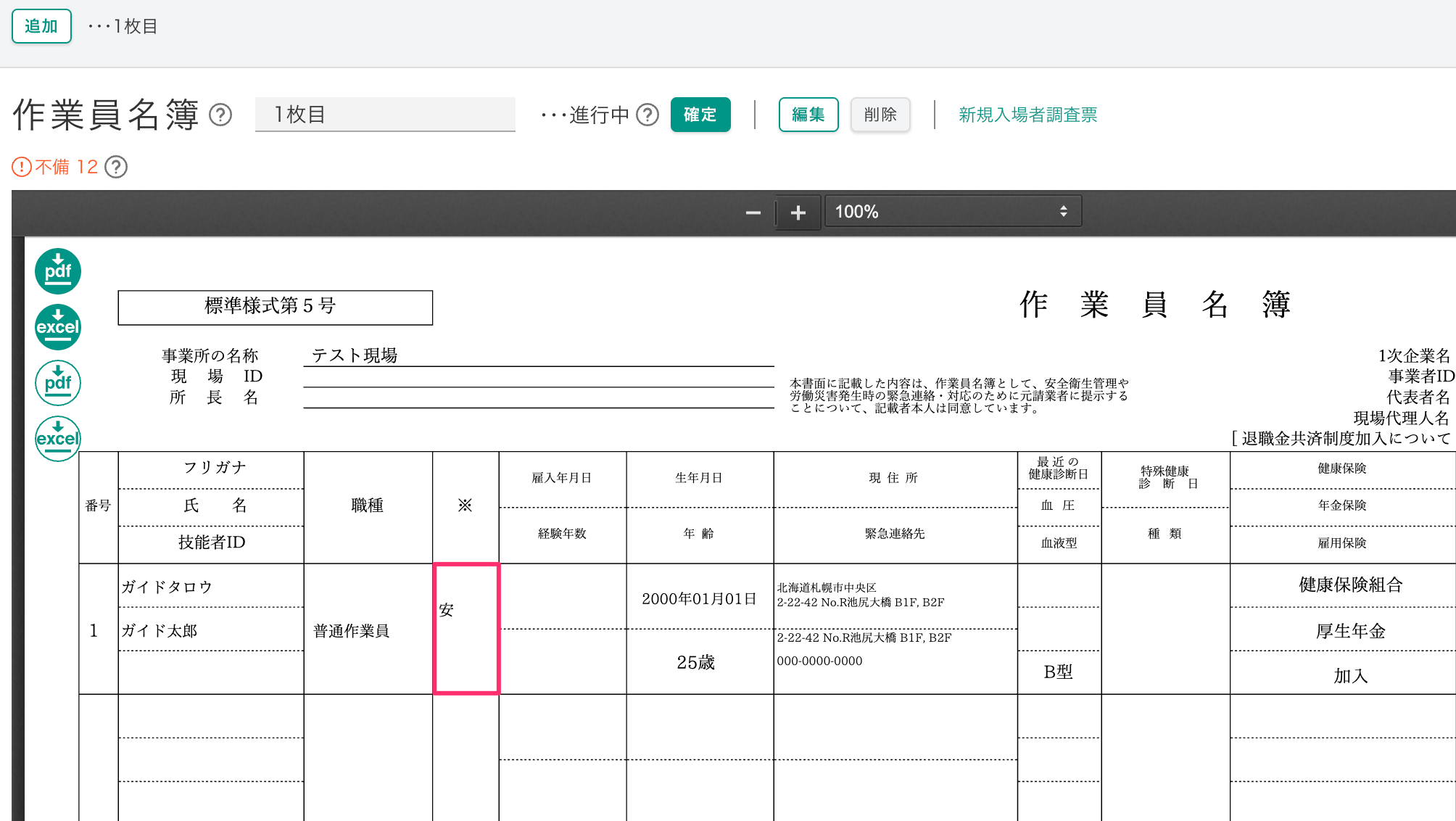1456x821 pixels.
Task: Zoom out with the minus button
Action: [x=753, y=213]
